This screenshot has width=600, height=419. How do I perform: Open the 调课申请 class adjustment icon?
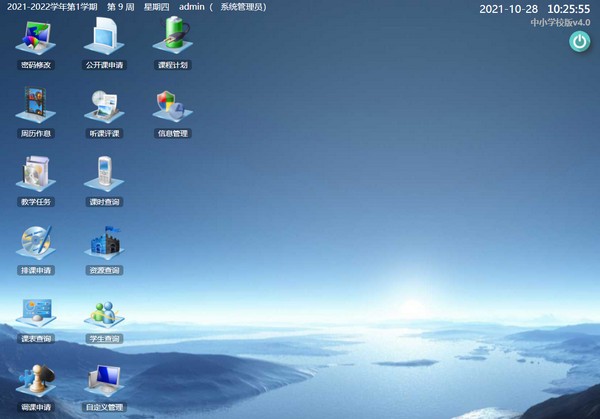tap(36, 383)
